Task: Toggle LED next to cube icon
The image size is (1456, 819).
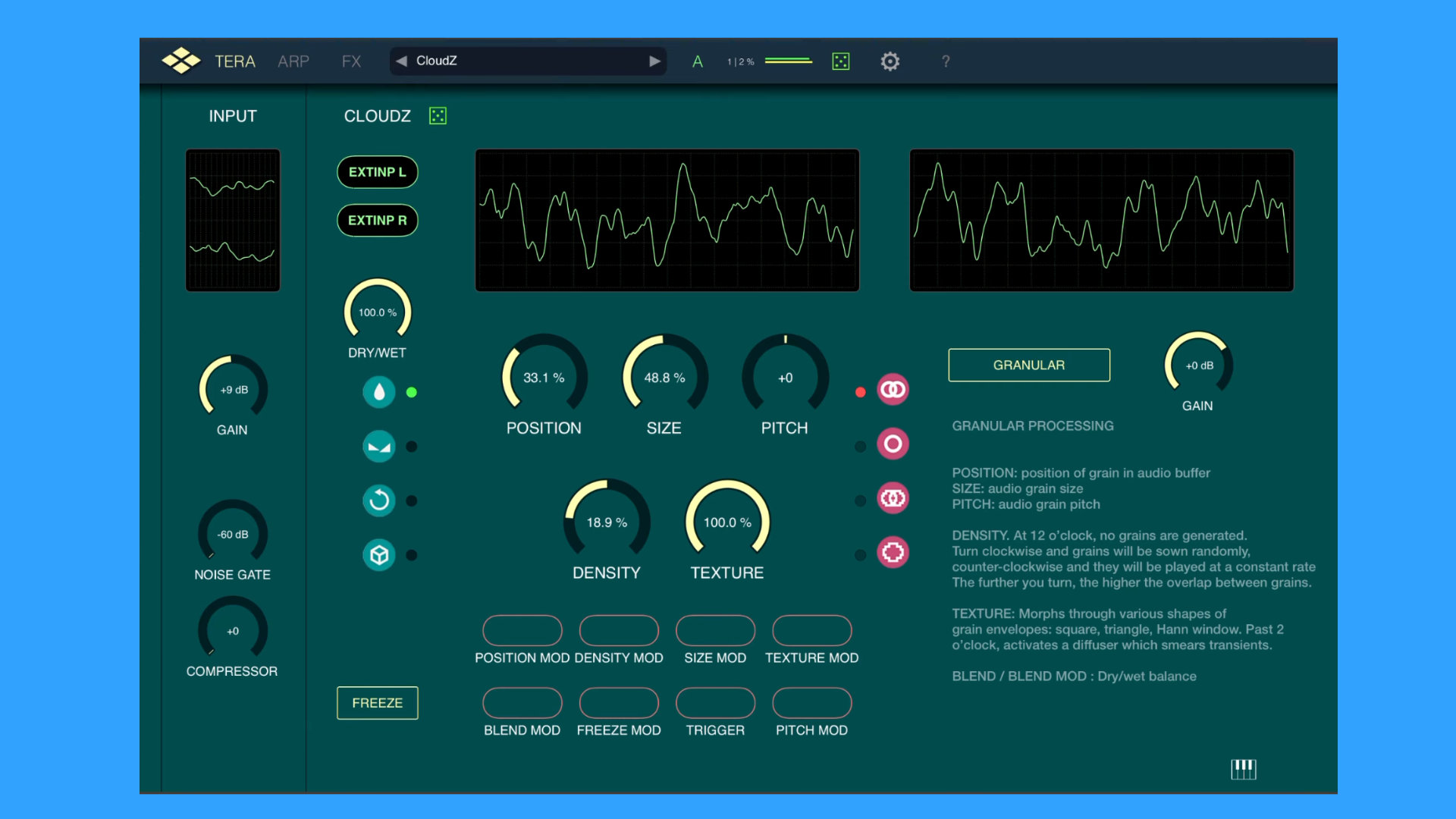Action: (412, 555)
